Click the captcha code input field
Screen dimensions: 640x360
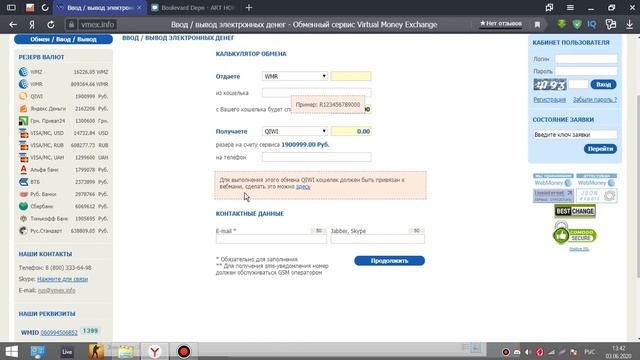[578, 84]
